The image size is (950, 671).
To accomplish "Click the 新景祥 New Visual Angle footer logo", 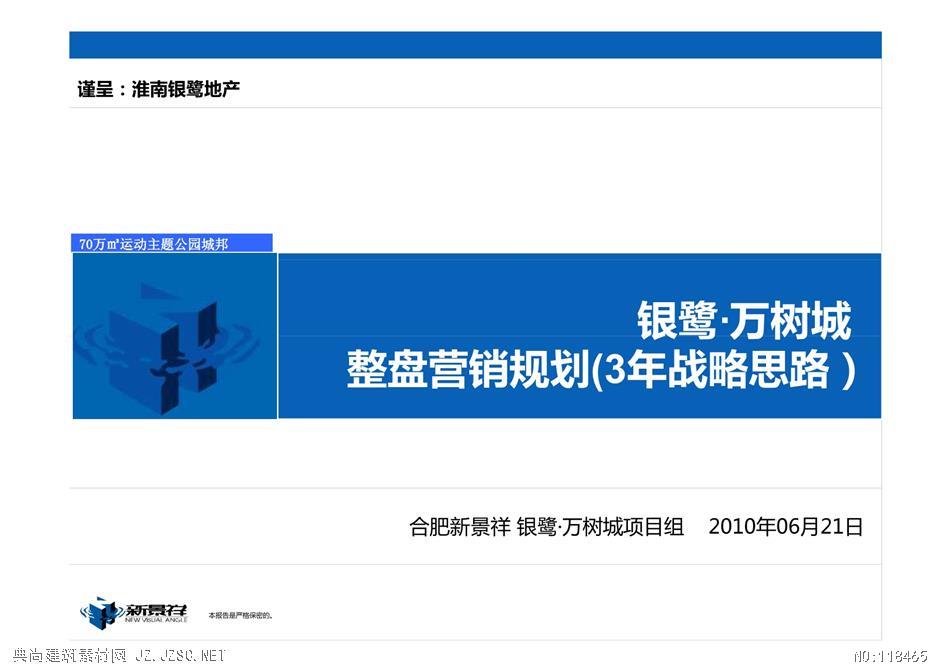I will click(x=134, y=612).
